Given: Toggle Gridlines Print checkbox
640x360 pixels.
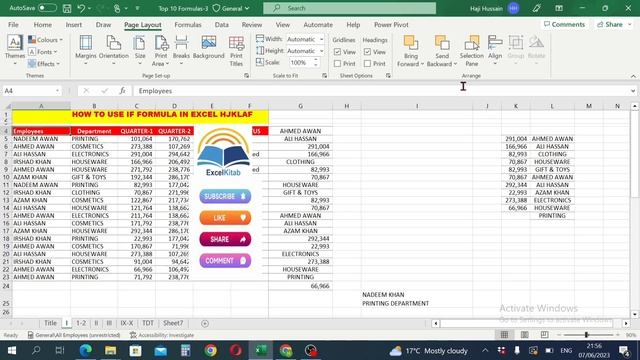Looking at the screenshot, I should point(337,64).
